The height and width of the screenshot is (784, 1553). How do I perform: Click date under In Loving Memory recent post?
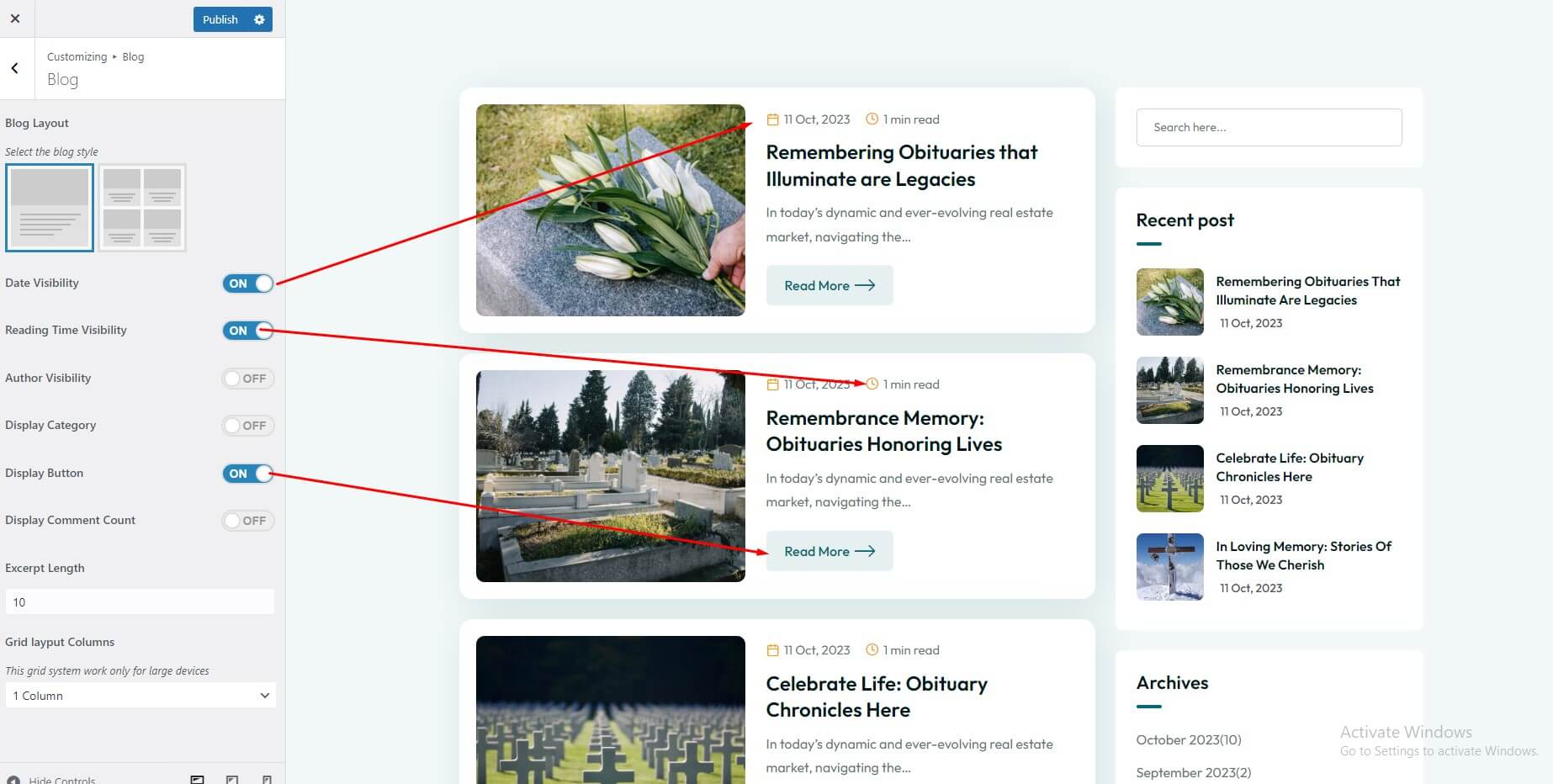point(1251,588)
